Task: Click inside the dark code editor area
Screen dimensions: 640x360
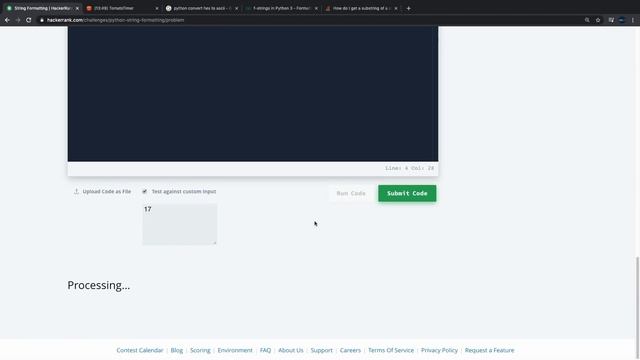Action: 253,93
